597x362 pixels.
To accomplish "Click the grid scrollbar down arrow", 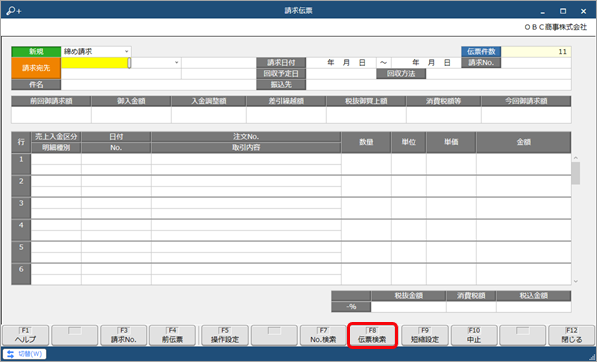I will 576,281.
